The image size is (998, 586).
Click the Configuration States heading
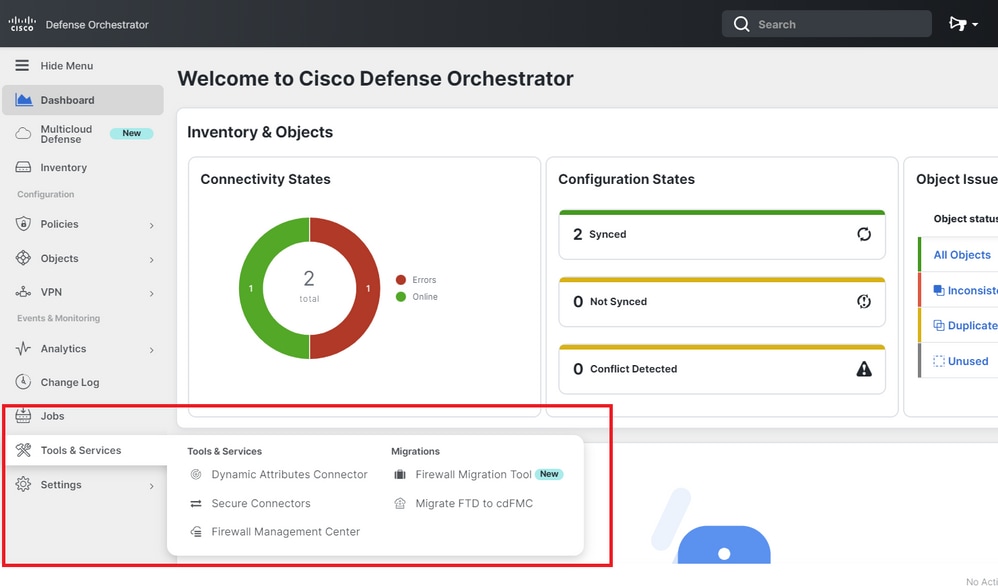626,179
